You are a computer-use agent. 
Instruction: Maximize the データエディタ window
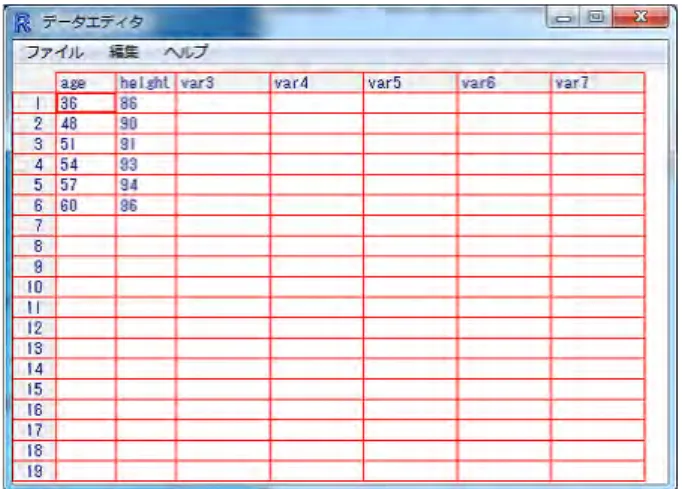click(596, 18)
